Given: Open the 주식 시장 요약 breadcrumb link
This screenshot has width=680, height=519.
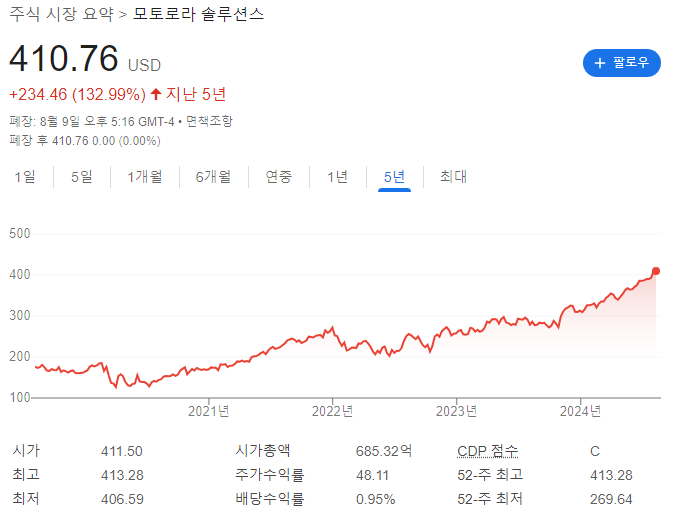Looking at the screenshot, I should coord(61,14).
